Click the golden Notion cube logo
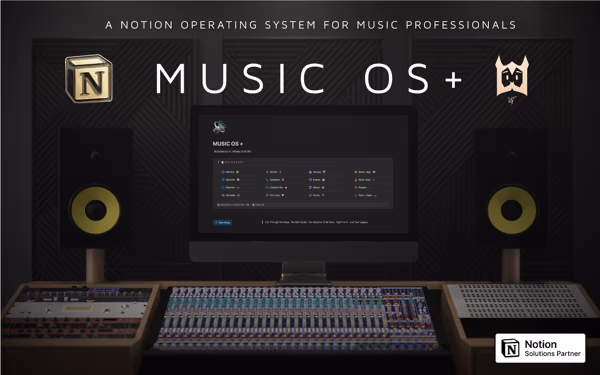 coord(89,78)
